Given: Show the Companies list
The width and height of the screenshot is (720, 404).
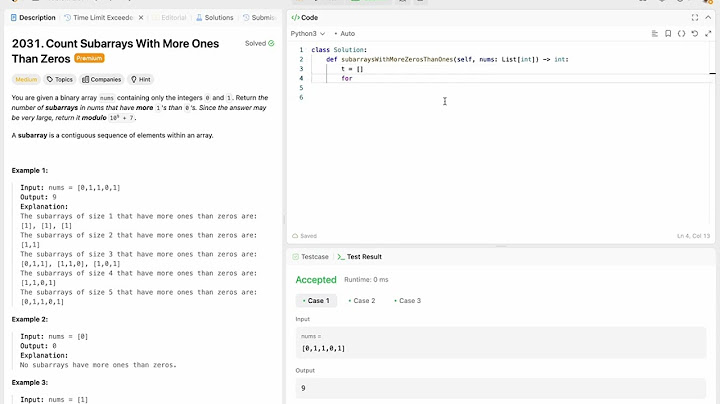Looking at the screenshot, I should point(101,79).
